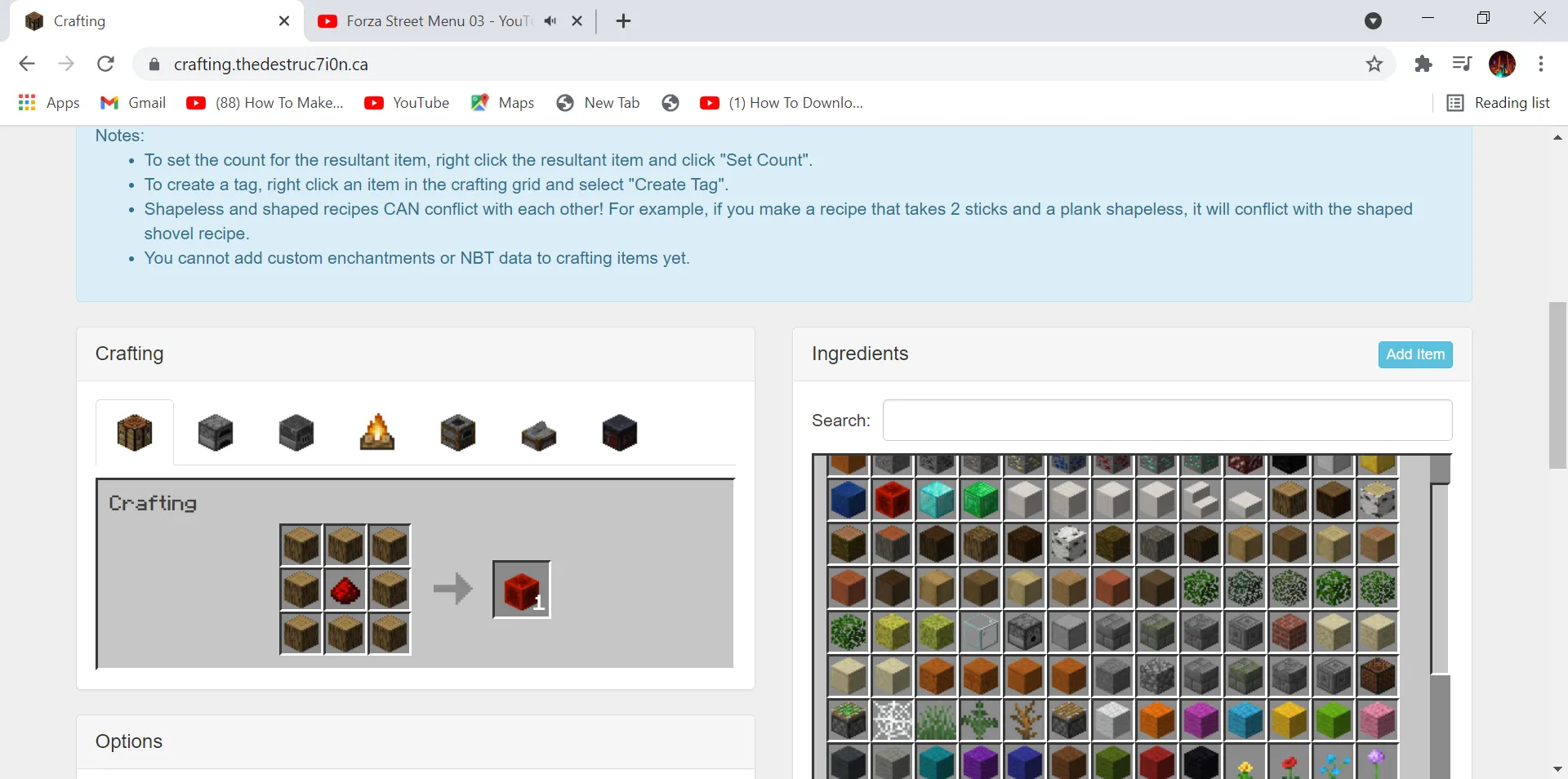Select the cobweb ingredient

point(893,721)
